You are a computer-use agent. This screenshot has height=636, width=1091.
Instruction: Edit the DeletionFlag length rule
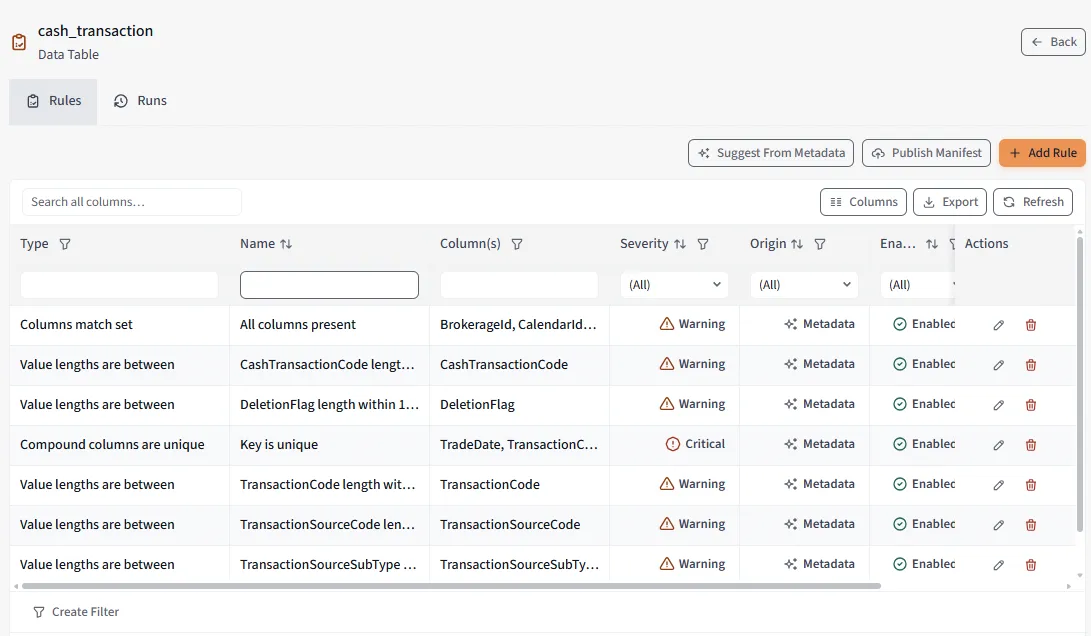[x=998, y=405]
